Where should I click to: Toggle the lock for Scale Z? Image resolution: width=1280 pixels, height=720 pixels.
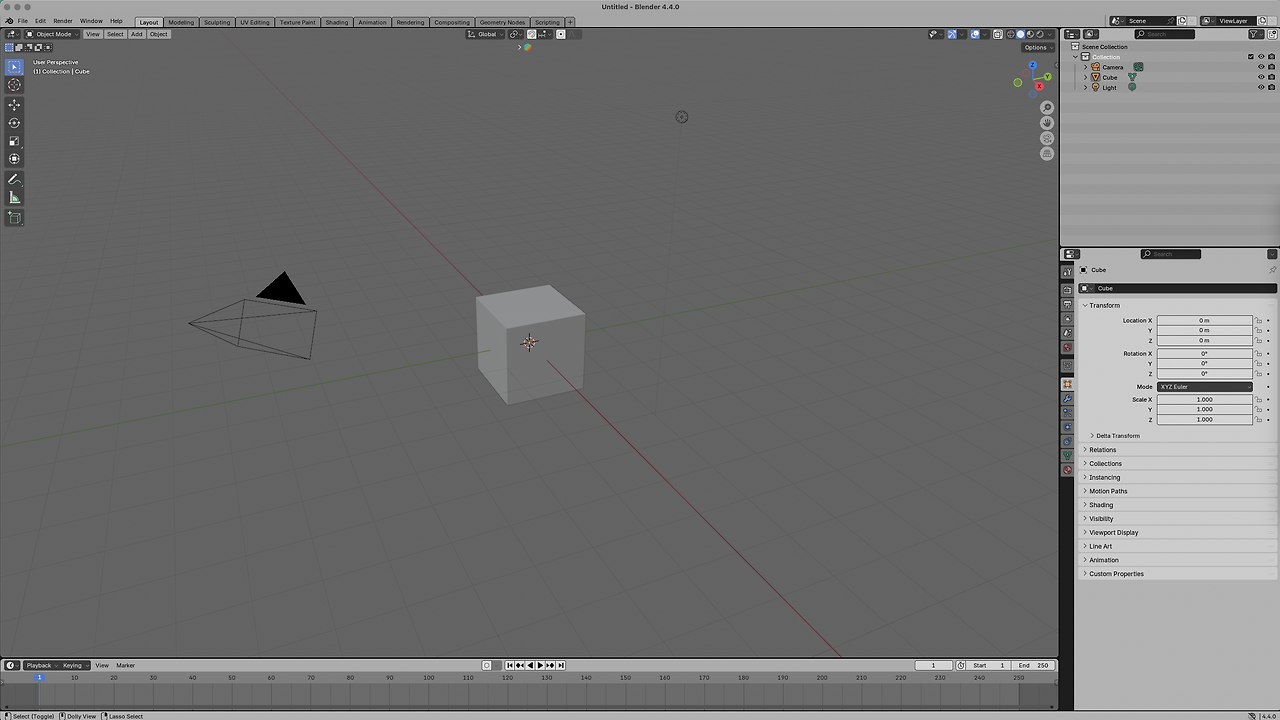[1259, 420]
